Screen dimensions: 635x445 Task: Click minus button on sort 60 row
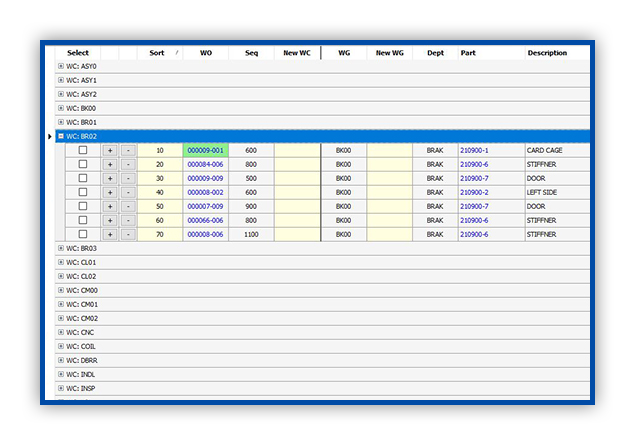[x=128, y=220]
